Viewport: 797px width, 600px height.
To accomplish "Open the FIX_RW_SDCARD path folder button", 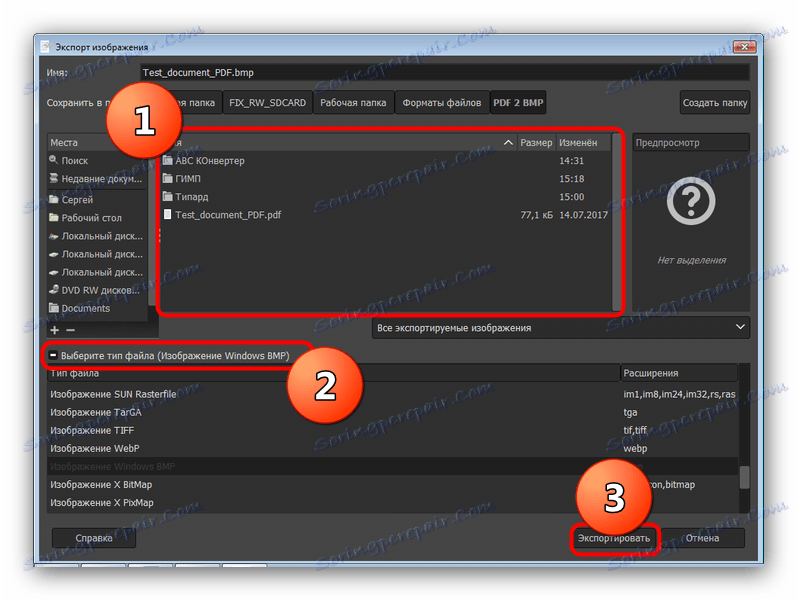I will click(x=267, y=103).
